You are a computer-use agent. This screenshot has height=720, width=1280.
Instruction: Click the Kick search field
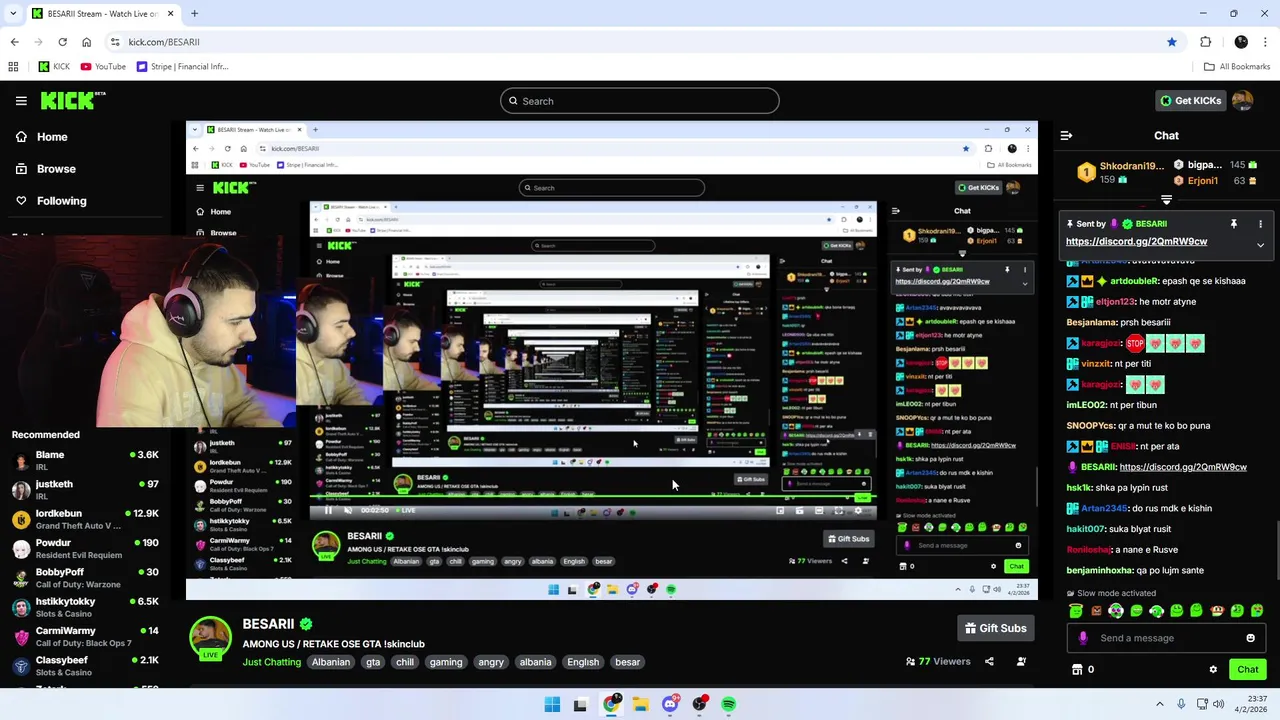[640, 101]
